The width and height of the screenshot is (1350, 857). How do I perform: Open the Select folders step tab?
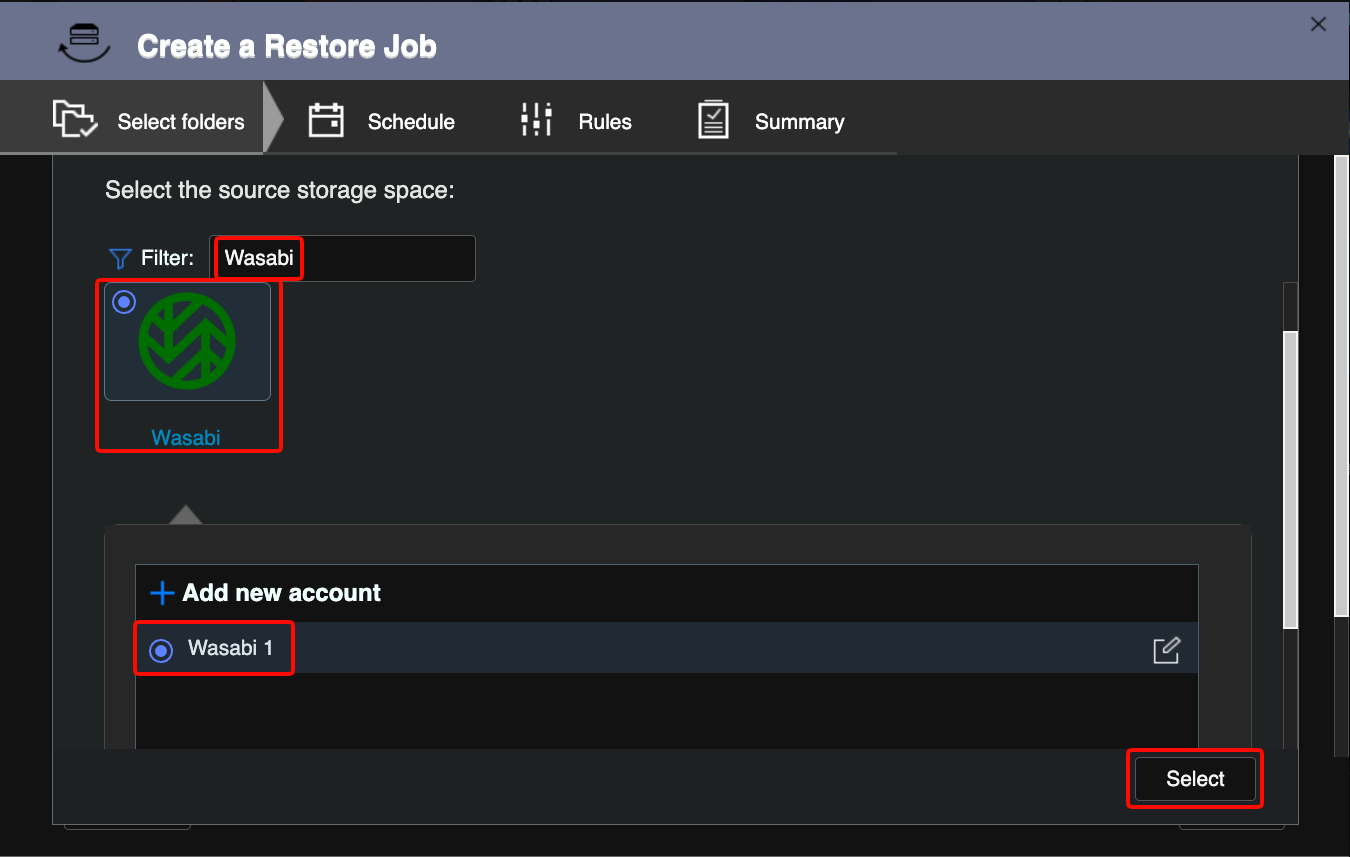[133, 119]
